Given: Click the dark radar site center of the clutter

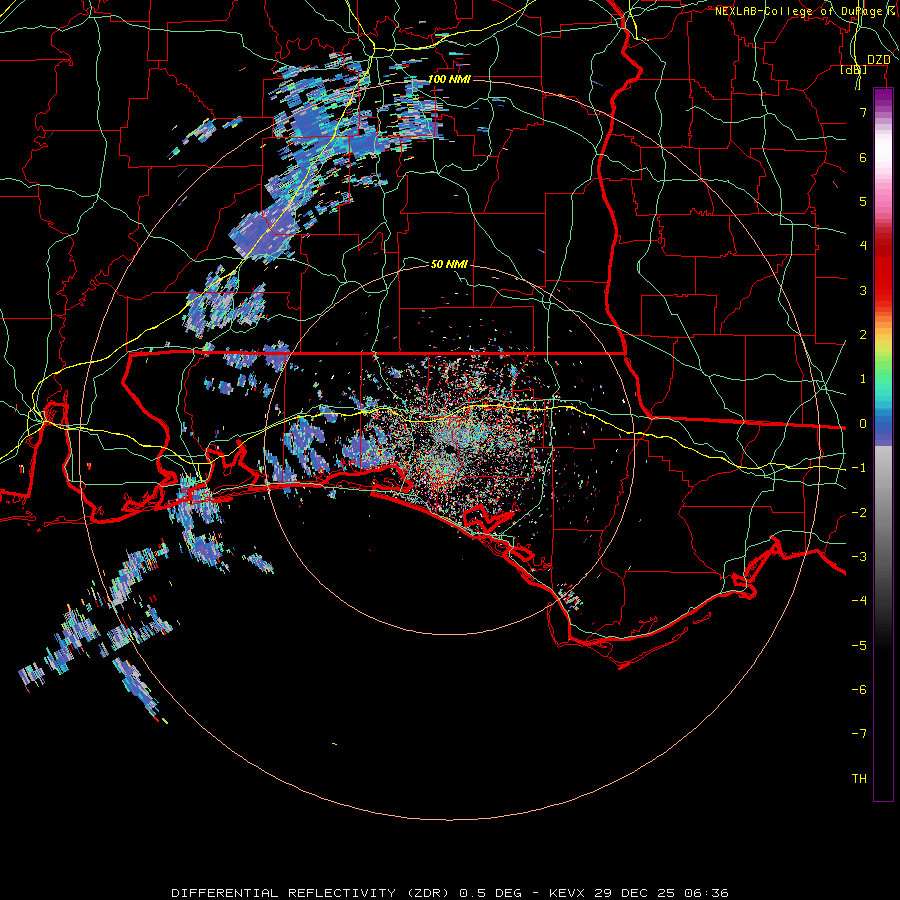Looking at the screenshot, I should point(449,449).
